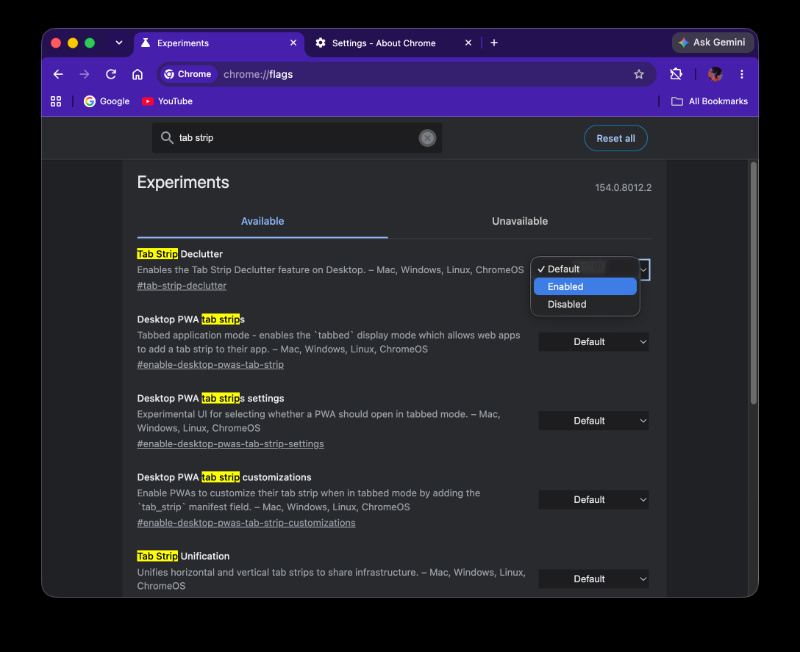Open the Extensions puzzle icon

pyautogui.click(x=676, y=74)
